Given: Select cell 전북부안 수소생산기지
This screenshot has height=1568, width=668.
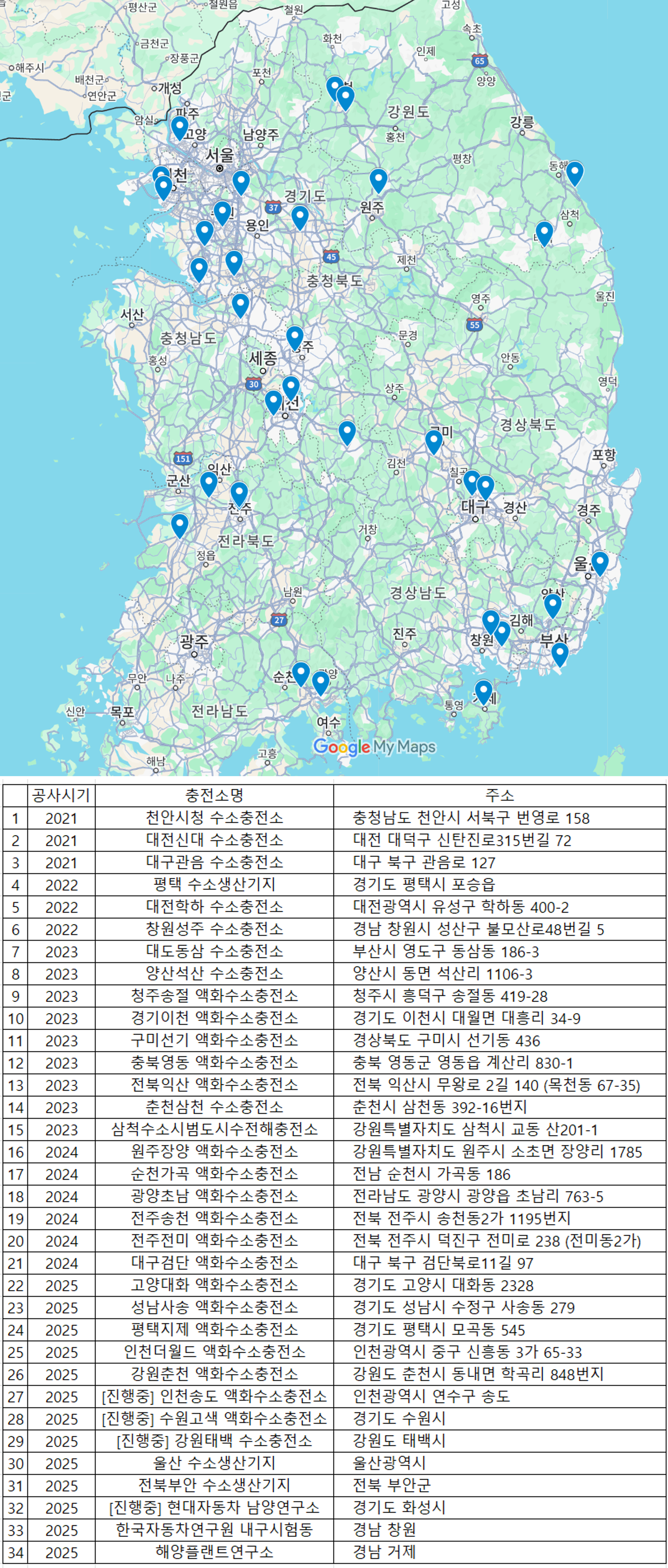Looking at the screenshot, I should click(x=214, y=1486).
